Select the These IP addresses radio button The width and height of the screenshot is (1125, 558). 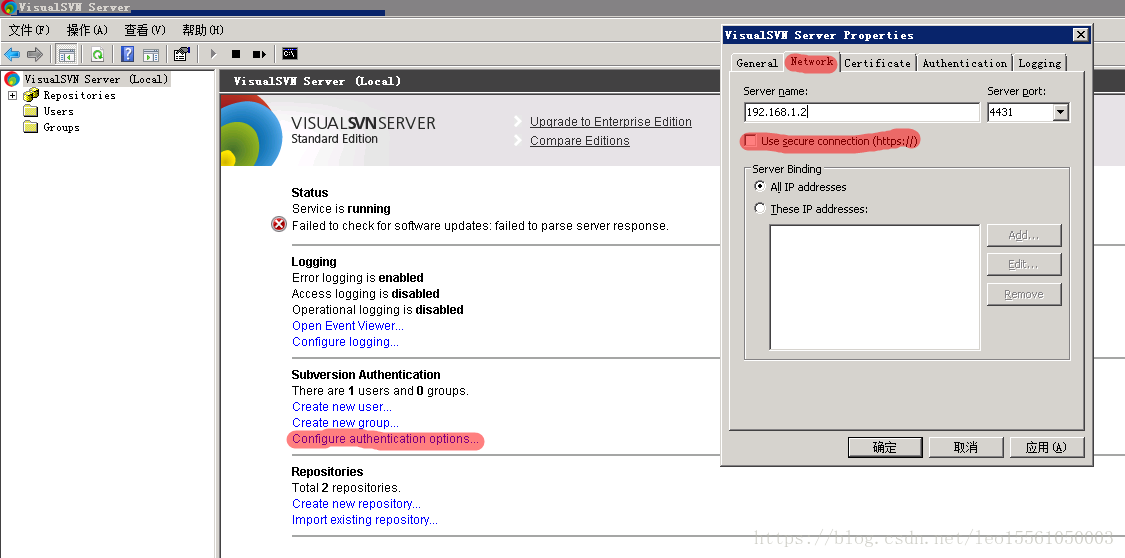click(x=760, y=209)
